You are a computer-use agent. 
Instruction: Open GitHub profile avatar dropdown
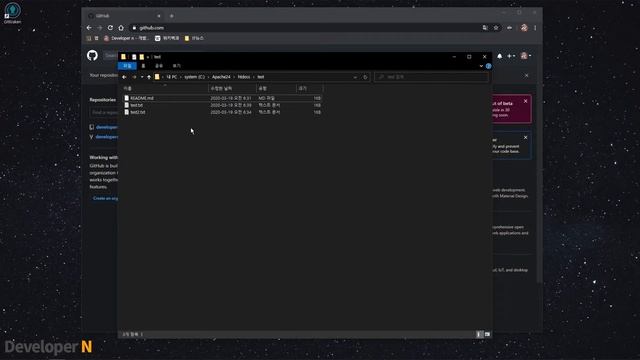pyautogui.click(x=525, y=56)
